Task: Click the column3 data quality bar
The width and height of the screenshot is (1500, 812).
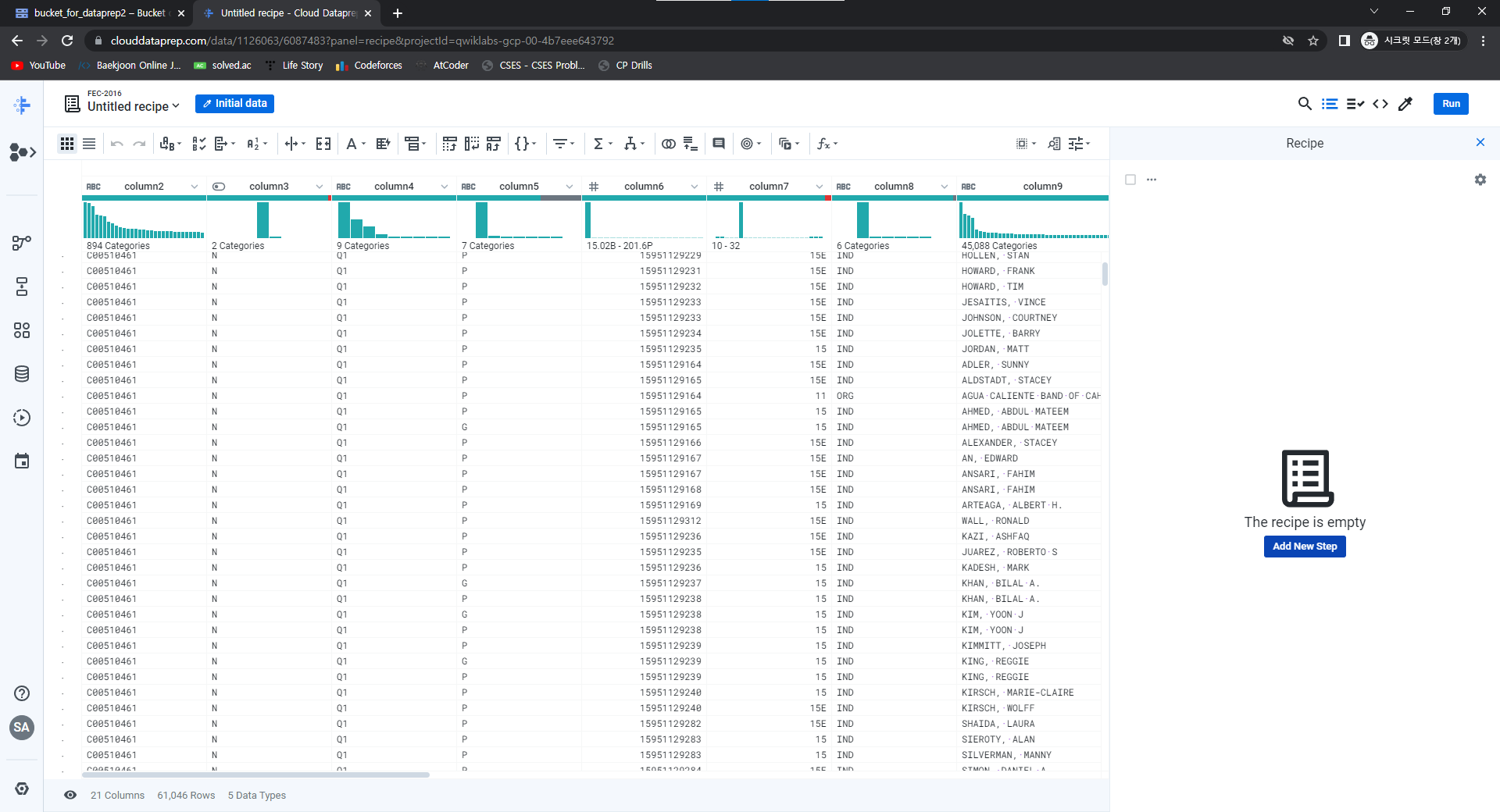Action: pyautogui.click(x=269, y=198)
